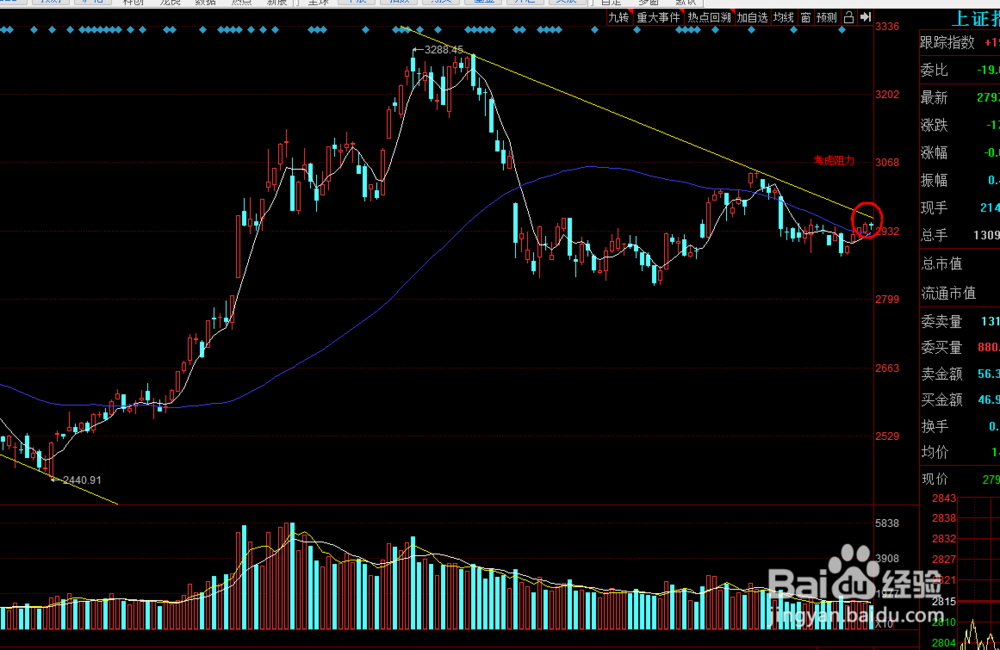Click the 总手 total lots row
The image size is (1000, 650).
[x=960, y=235]
